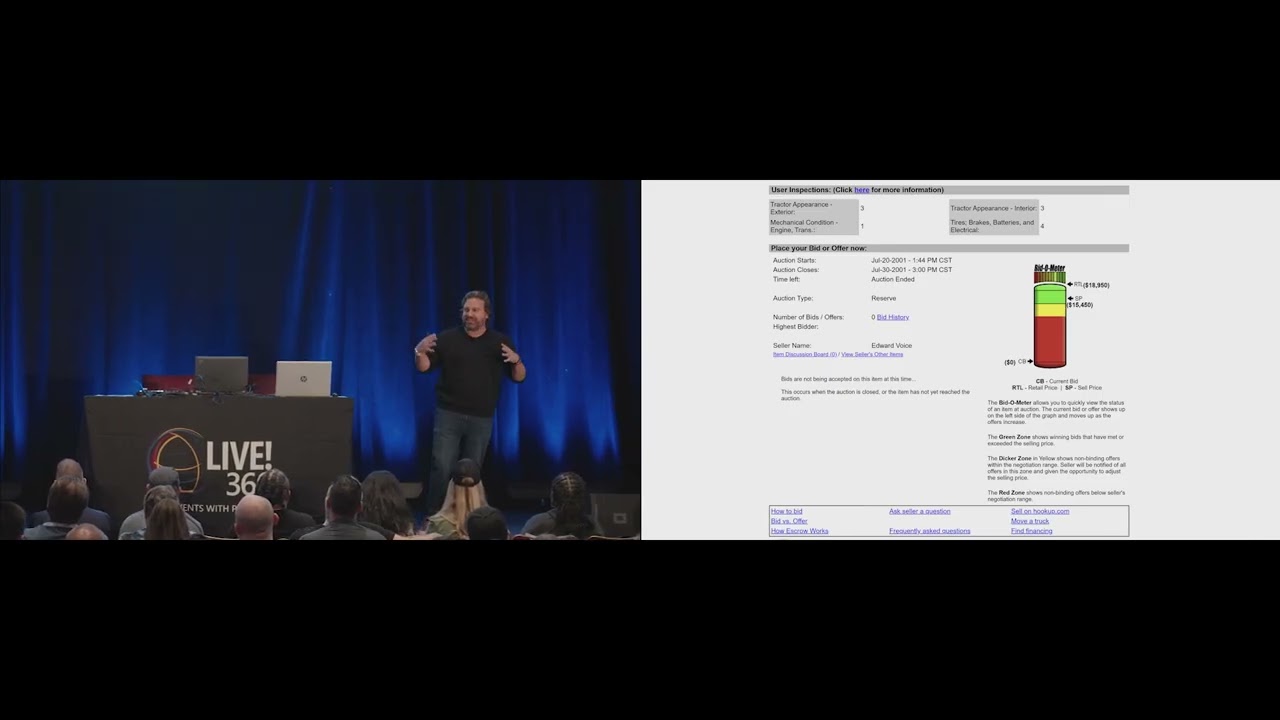Select the '($0)' current bid label

1010,363
